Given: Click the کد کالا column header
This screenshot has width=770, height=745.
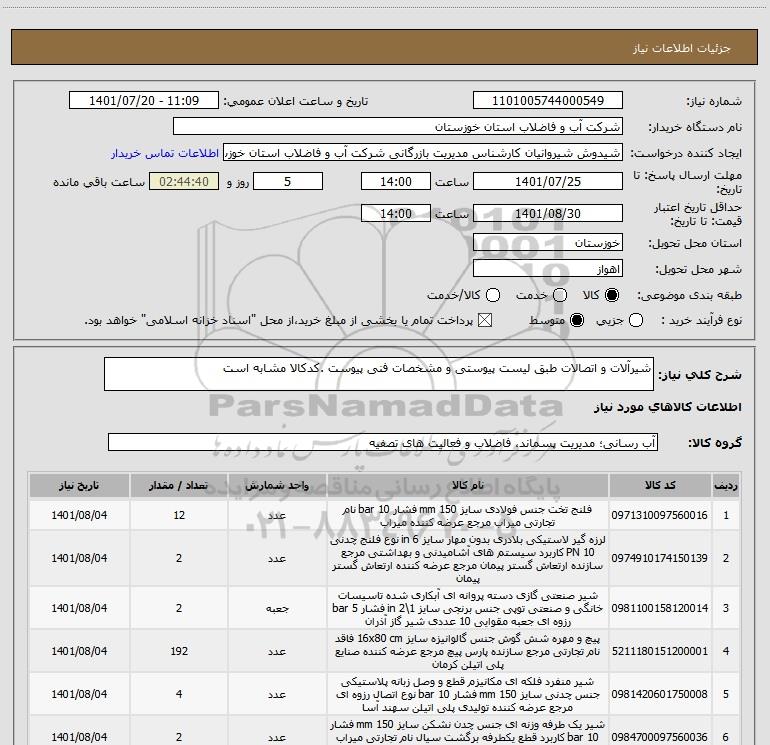Looking at the screenshot, I should [x=660, y=485].
